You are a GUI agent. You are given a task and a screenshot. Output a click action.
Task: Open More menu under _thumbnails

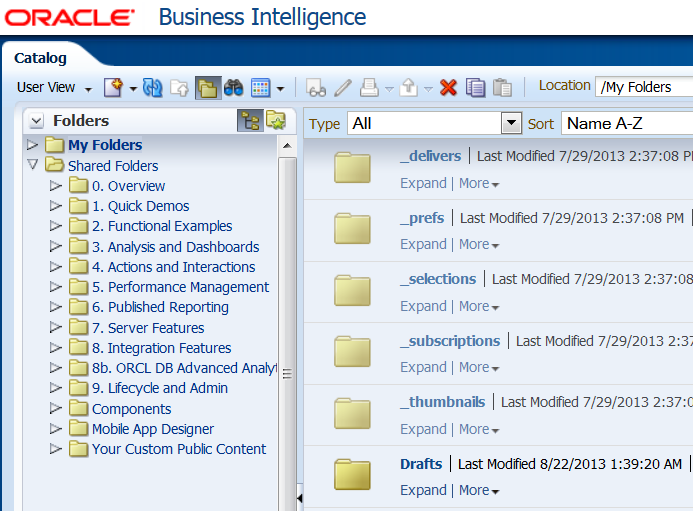click(479, 429)
